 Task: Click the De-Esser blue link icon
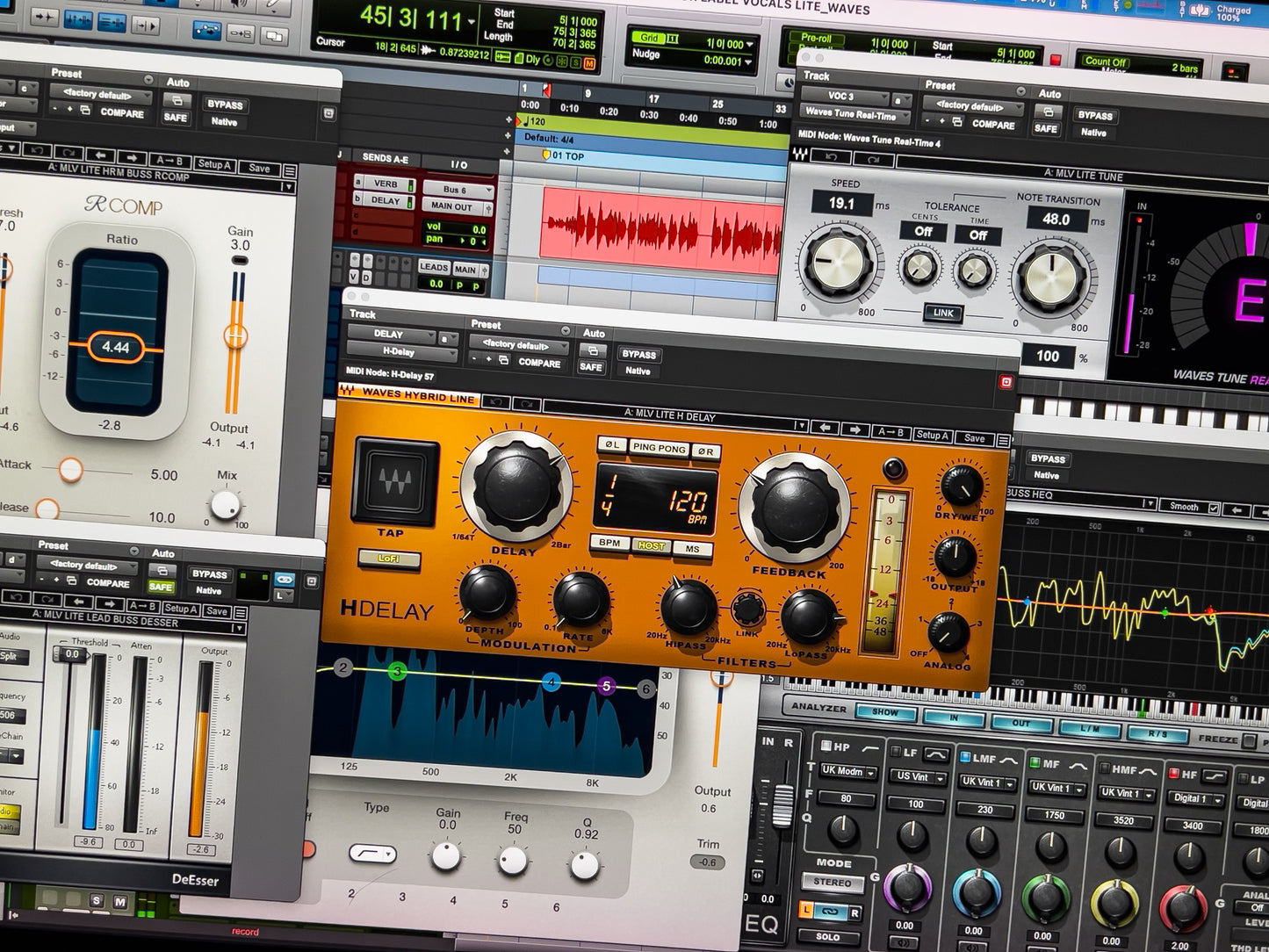coord(284,580)
